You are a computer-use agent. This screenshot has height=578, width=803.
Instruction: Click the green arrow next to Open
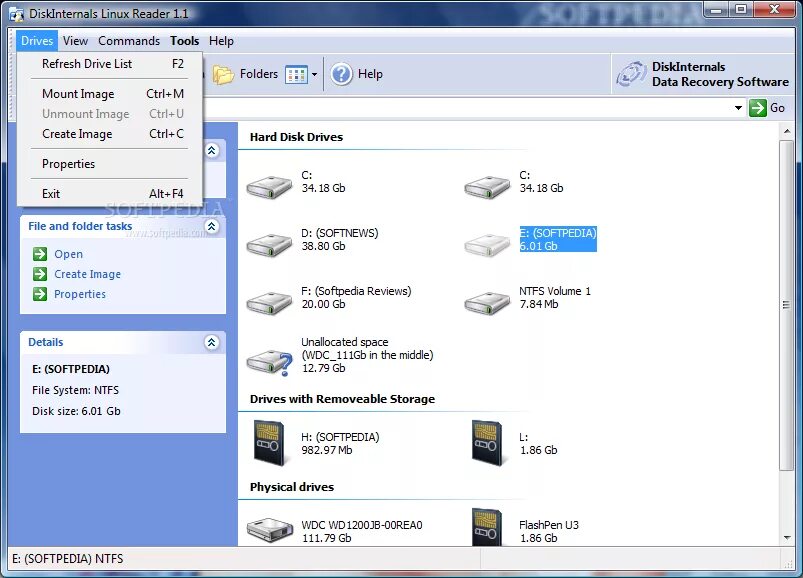[40, 254]
